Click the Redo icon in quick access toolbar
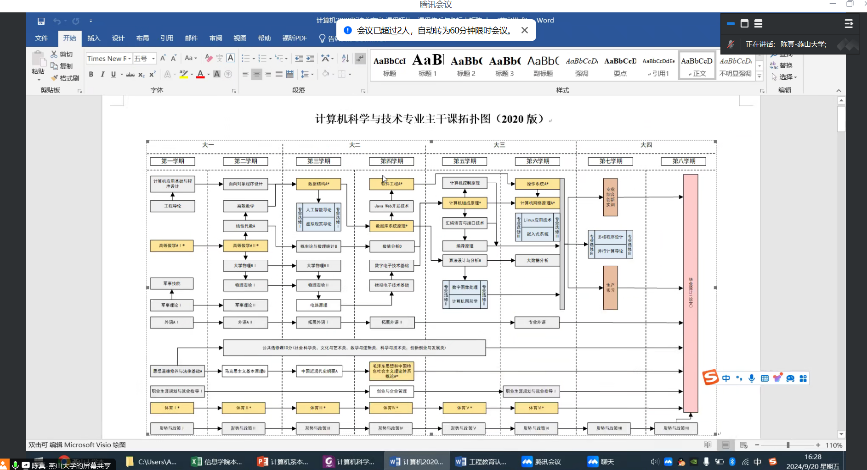867x470 pixels. [76, 22]
